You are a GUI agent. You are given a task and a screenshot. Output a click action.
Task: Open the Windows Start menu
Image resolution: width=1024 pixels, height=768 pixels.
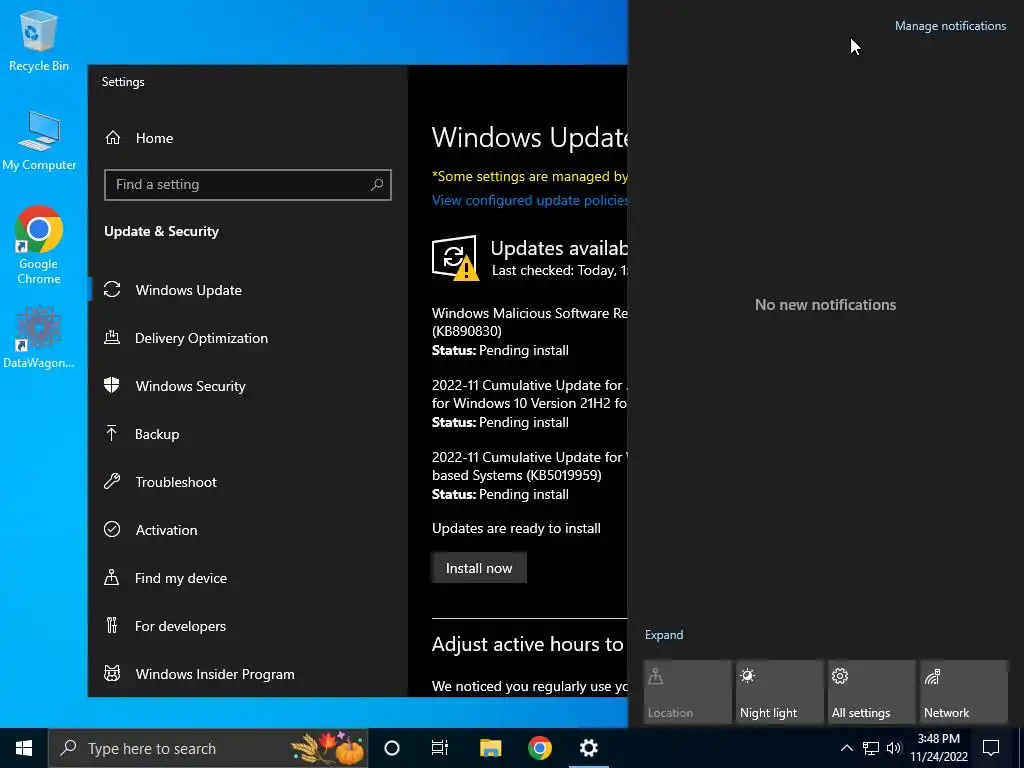24,748
